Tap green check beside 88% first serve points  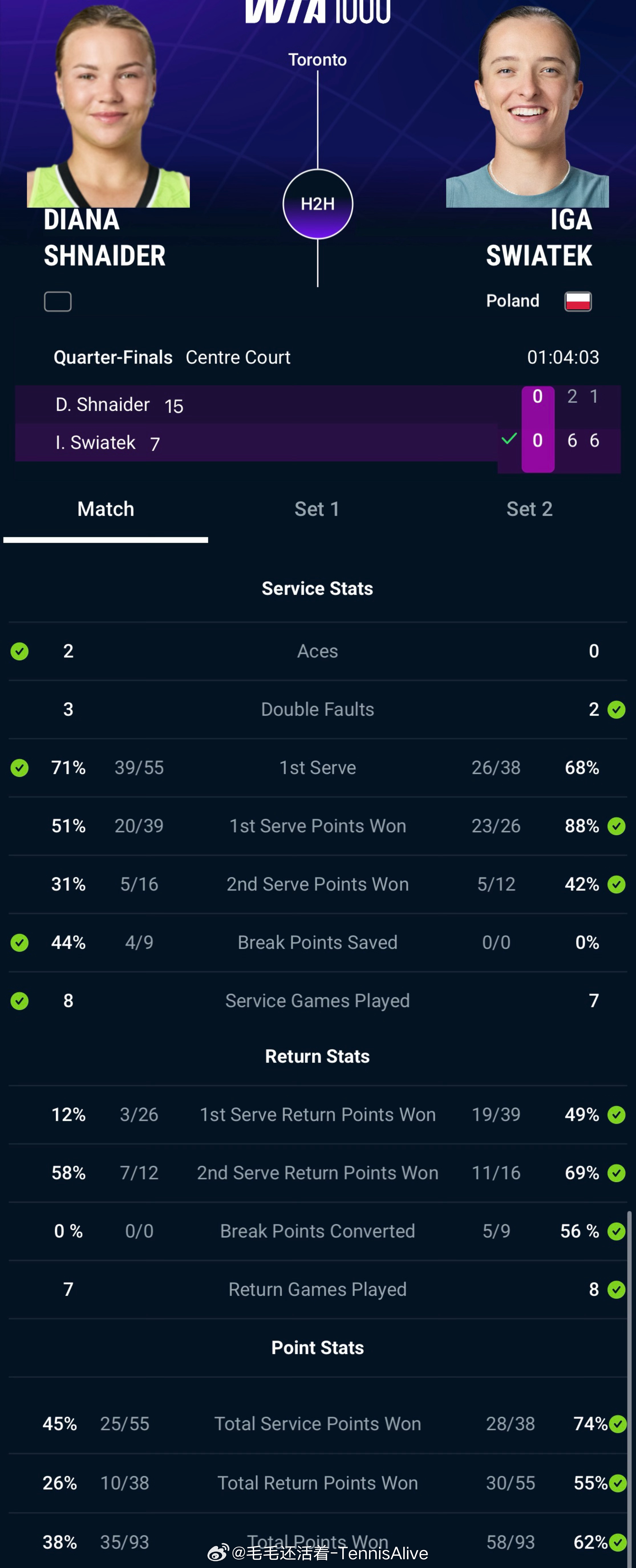coord(617,826)
